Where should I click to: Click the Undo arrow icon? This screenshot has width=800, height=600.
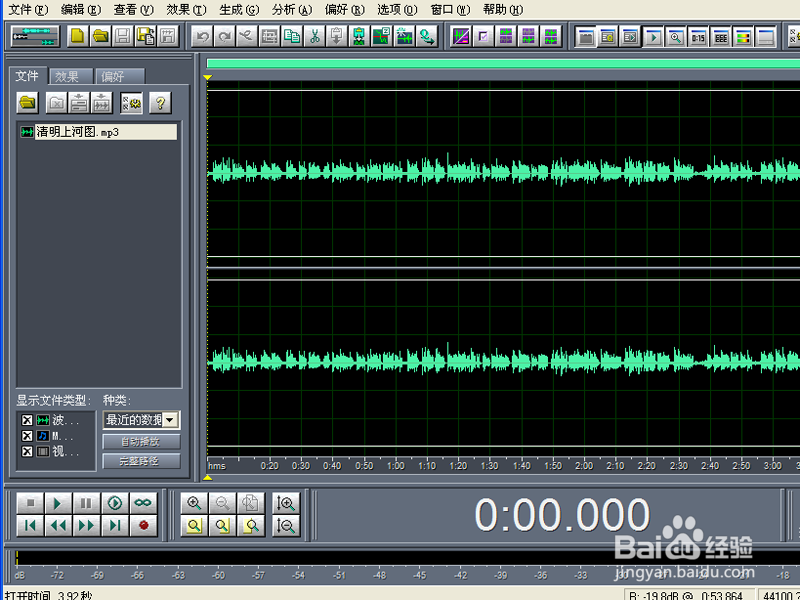(x=202, y=36)
